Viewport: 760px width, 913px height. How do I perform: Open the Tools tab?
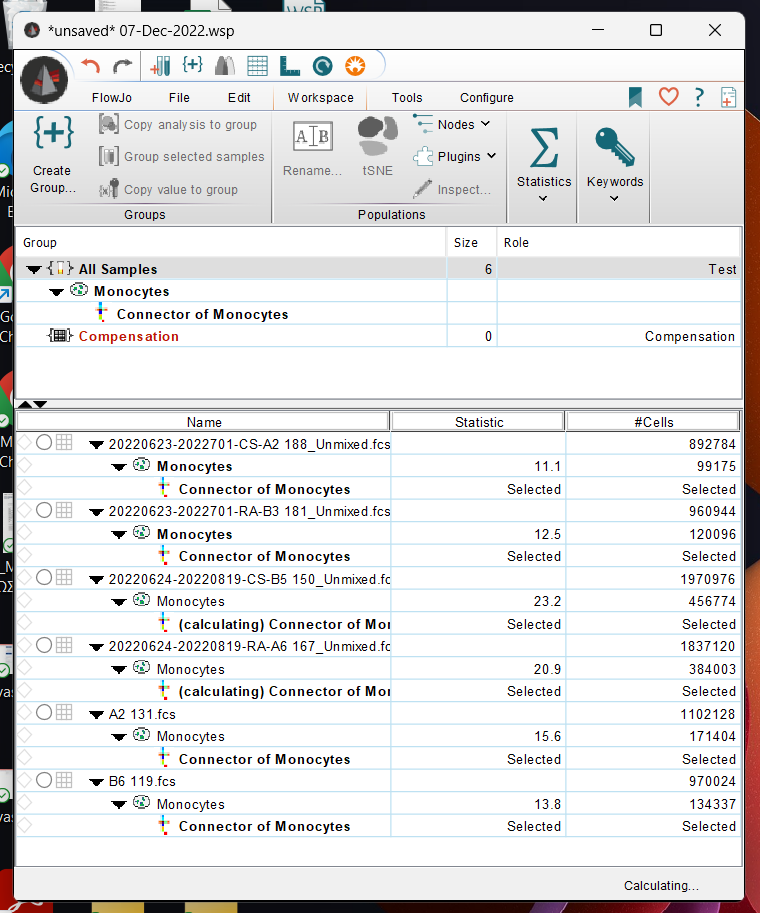[406, 98]
